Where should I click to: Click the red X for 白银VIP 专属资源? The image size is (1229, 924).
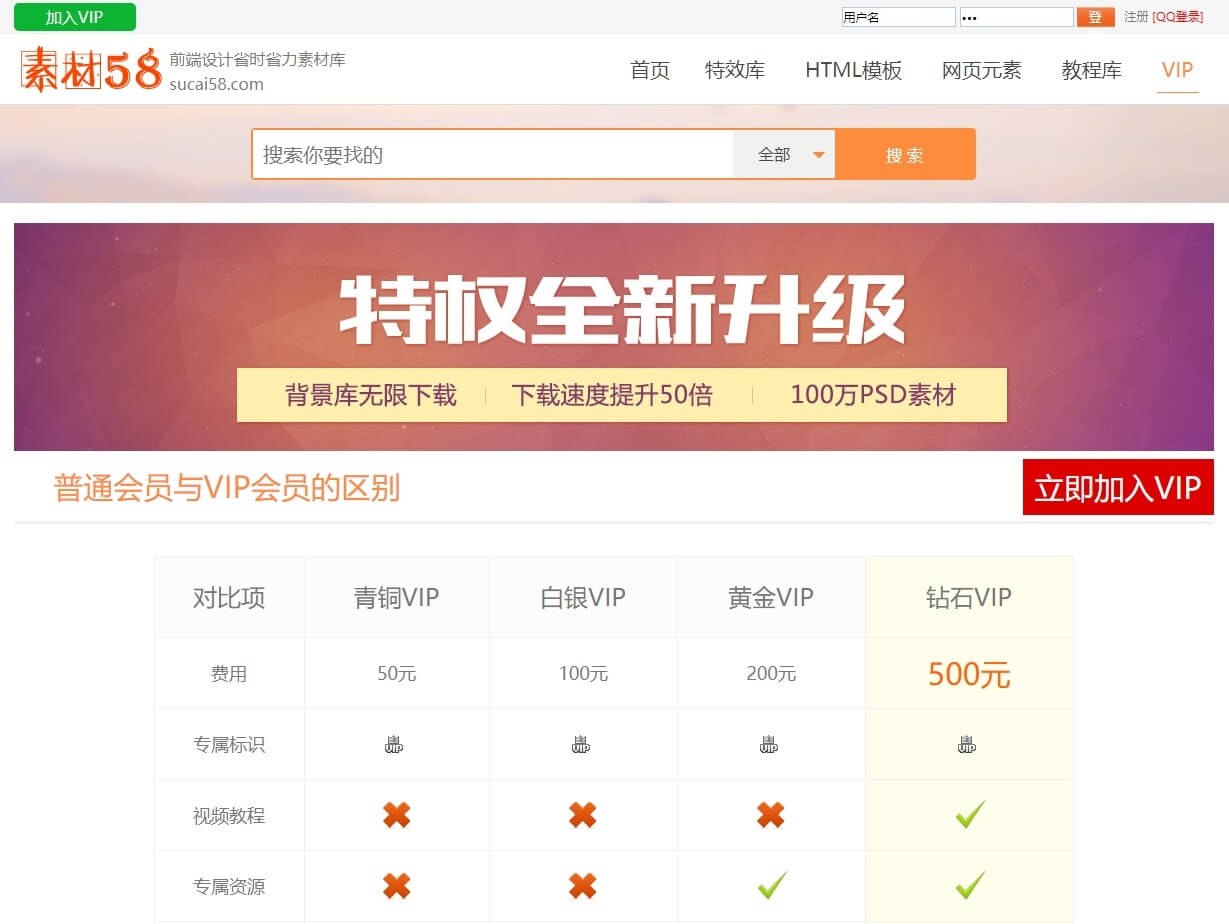(583, 886)
